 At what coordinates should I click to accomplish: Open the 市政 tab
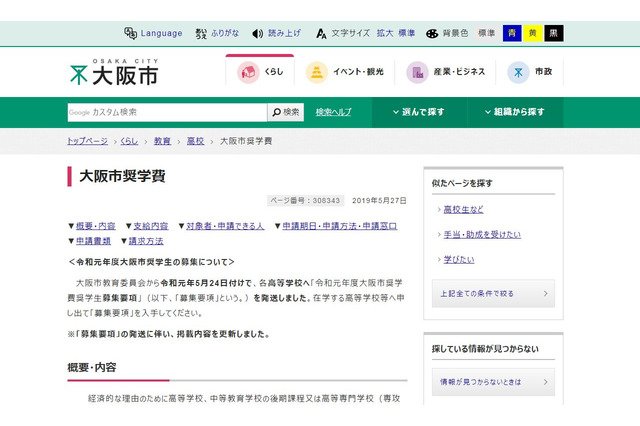point(530,72)
